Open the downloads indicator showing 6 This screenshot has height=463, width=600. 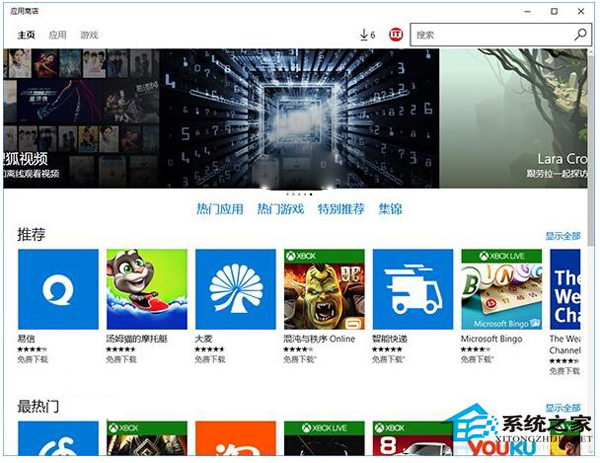(367, 35)
